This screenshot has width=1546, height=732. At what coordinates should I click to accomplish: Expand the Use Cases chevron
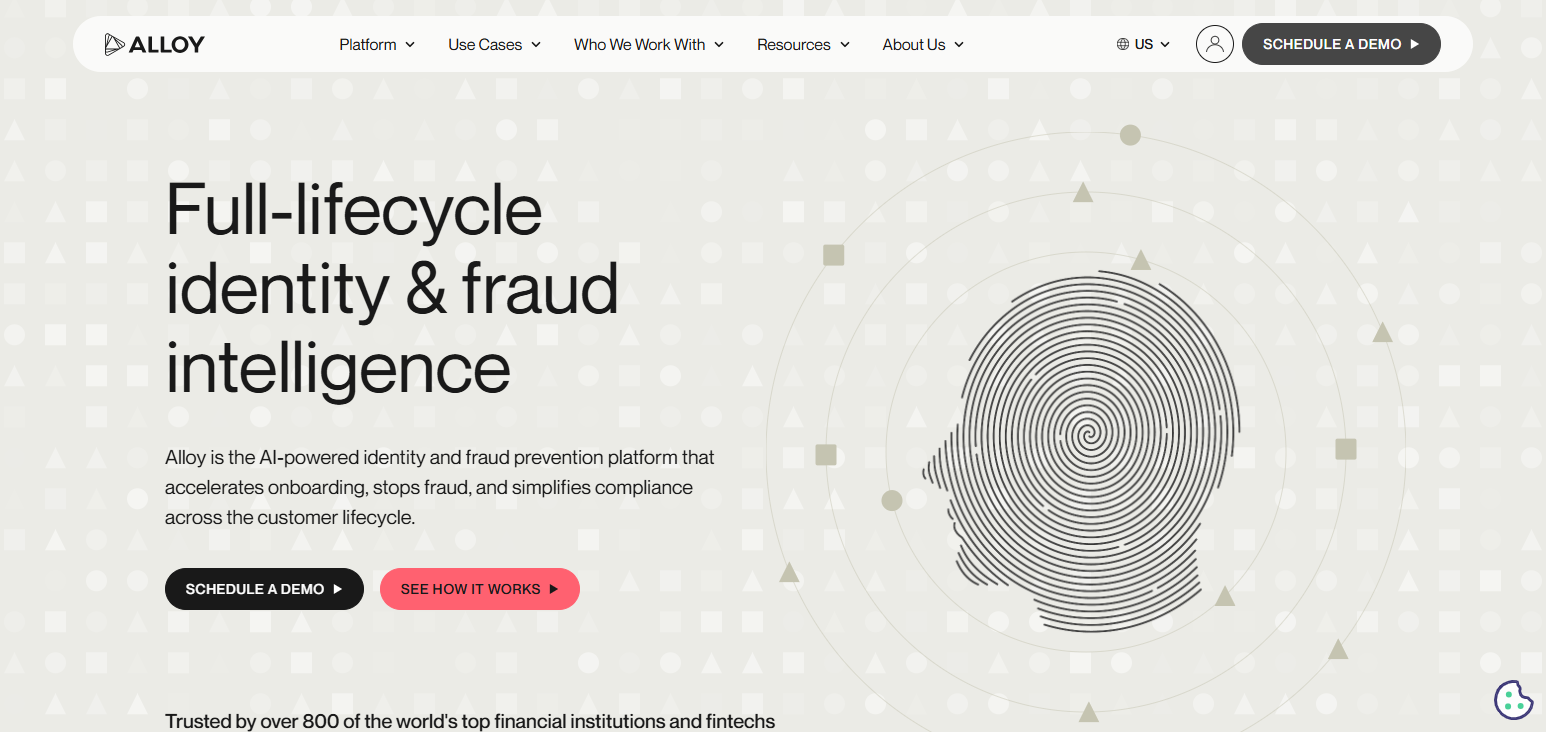(536, 44)
